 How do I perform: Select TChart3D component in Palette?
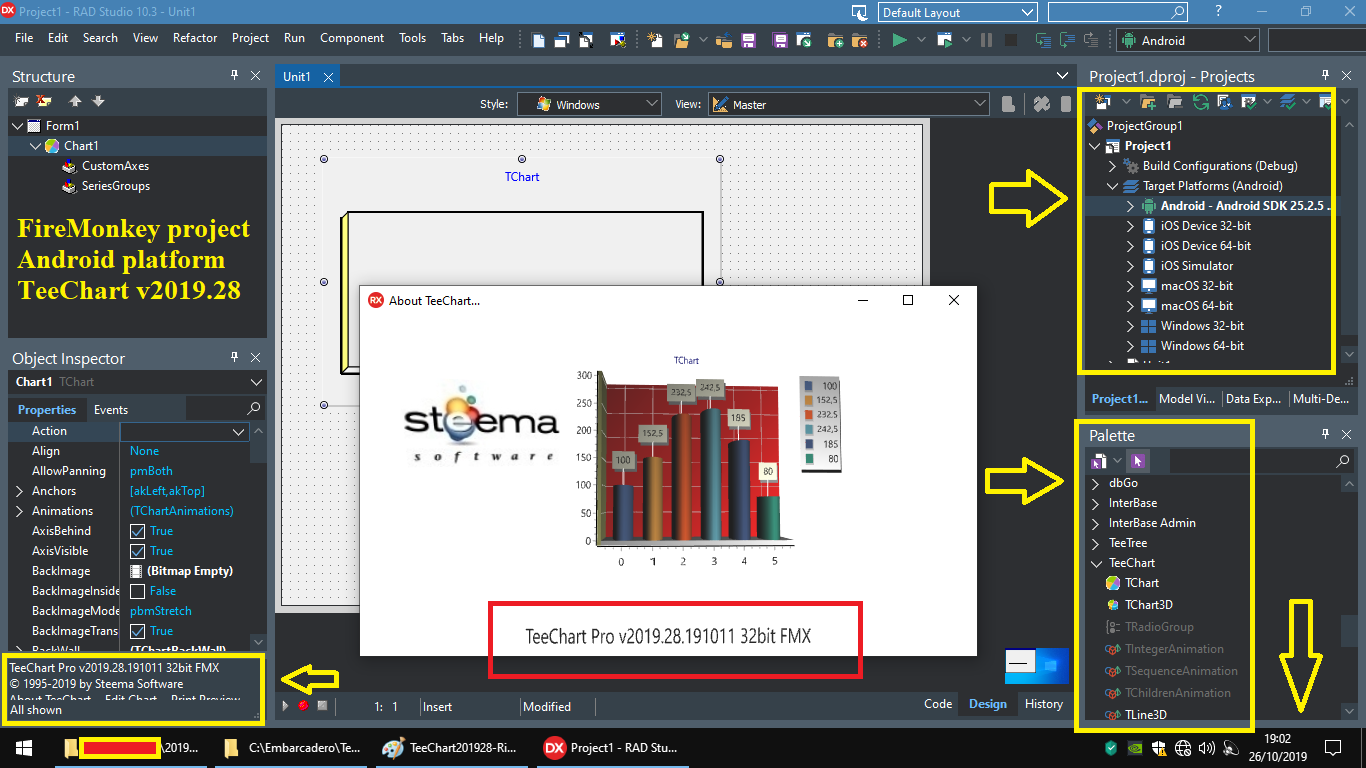(x=1149, y=605)
